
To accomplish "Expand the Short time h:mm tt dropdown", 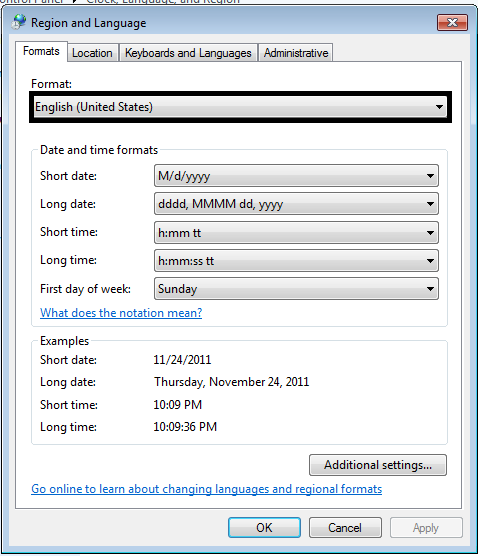I will tap(296, 233).
